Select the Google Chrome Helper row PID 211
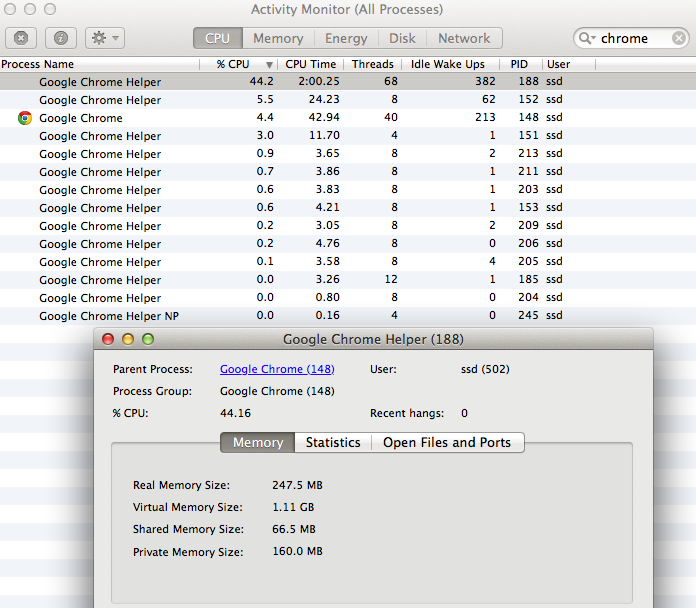This screenshot has height=608, width=696. pyautogui.click(x=348, y=172)
